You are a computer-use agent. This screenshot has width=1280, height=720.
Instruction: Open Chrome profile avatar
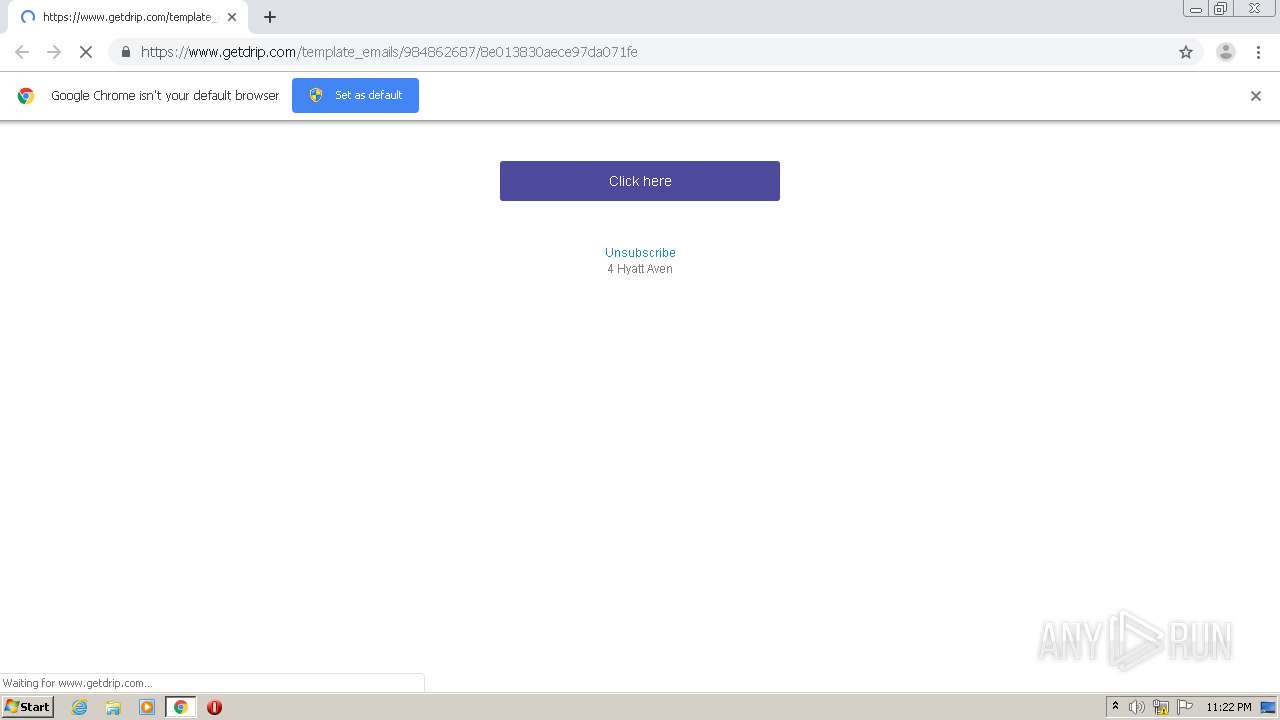point(1225,52)
